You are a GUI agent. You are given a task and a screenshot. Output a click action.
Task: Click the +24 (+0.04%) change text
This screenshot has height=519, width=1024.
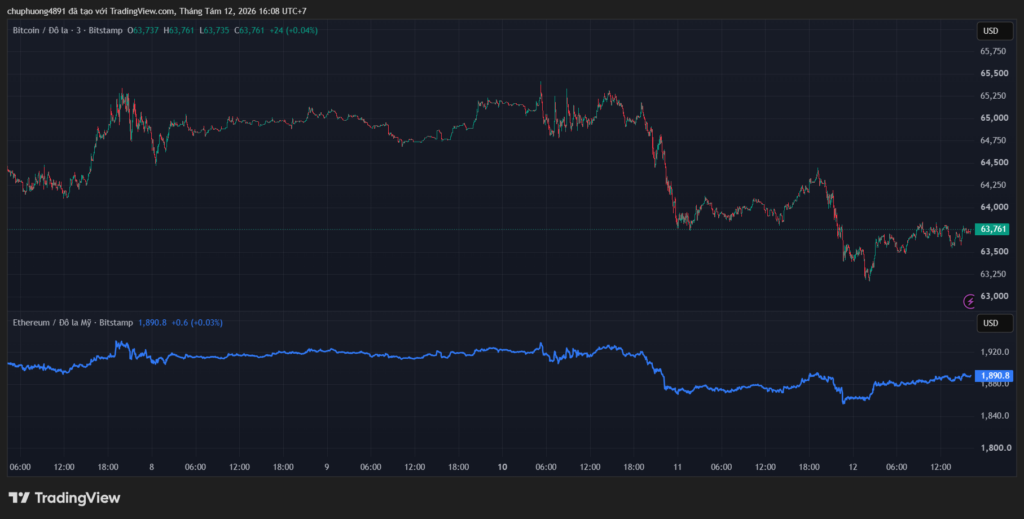[293, 31]
